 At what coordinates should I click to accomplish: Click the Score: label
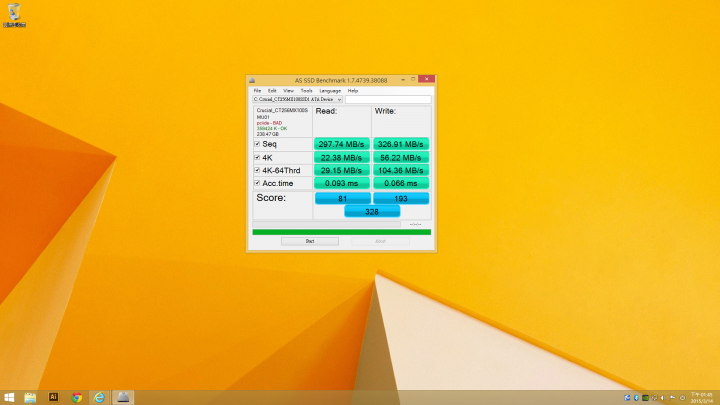coord(271,198)
